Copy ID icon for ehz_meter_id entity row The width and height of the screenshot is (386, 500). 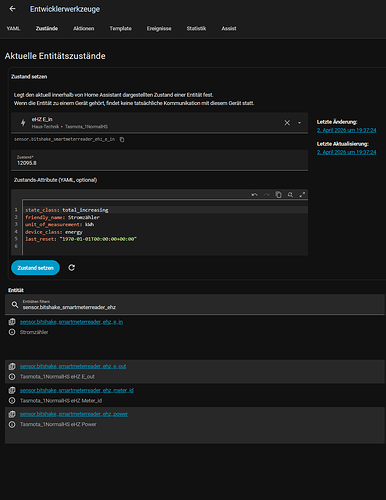12,390
